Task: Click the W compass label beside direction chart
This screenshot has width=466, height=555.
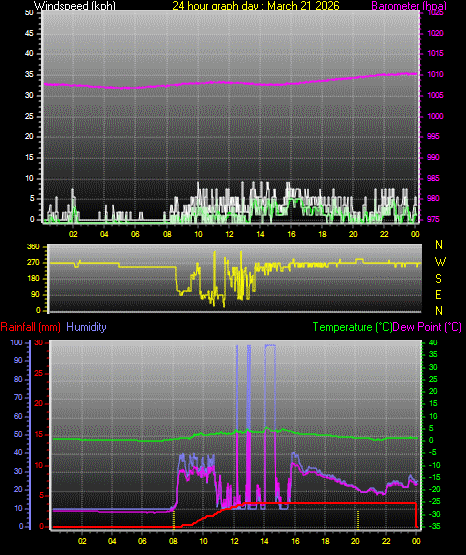Action: coord(440,262)
